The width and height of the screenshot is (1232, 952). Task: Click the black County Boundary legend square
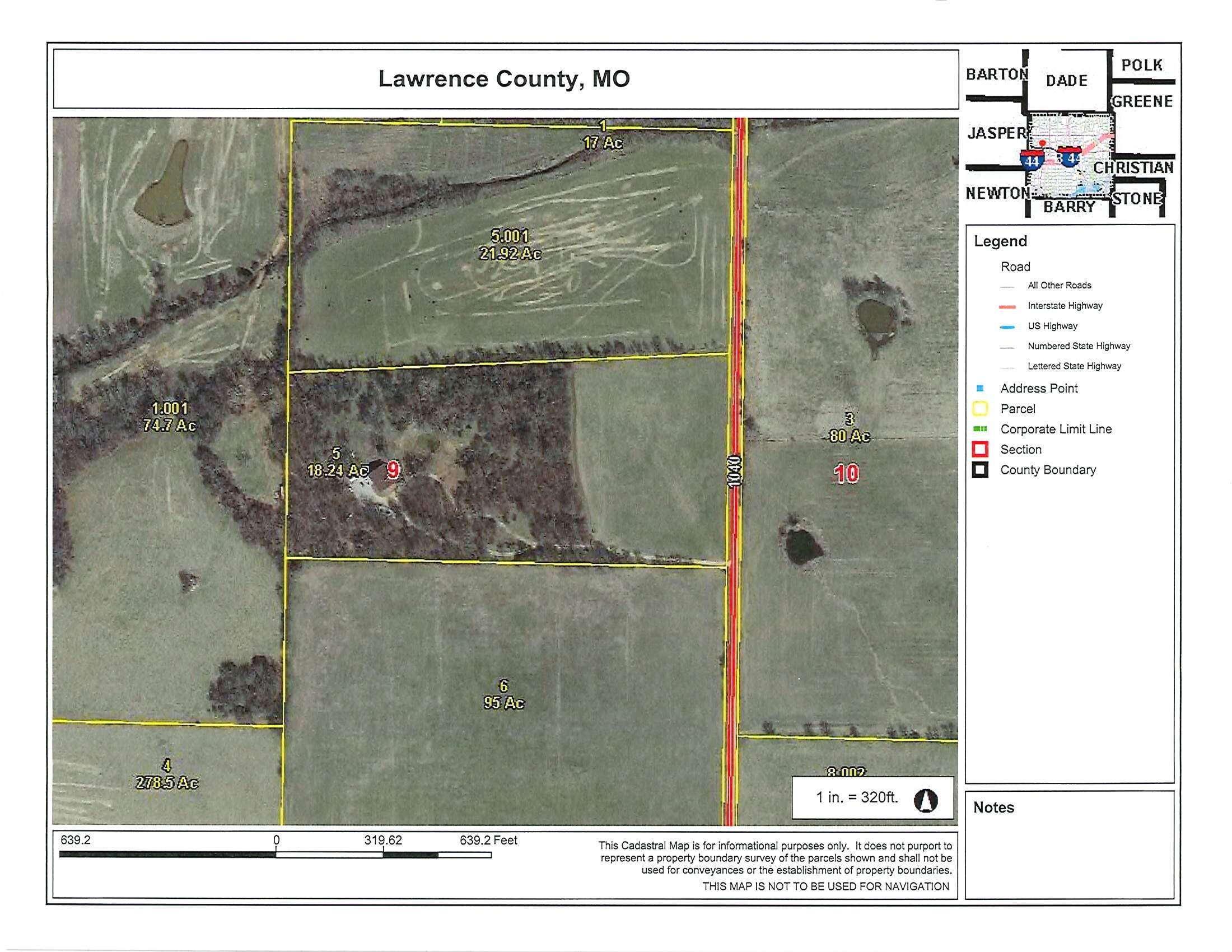click(981, 470)
